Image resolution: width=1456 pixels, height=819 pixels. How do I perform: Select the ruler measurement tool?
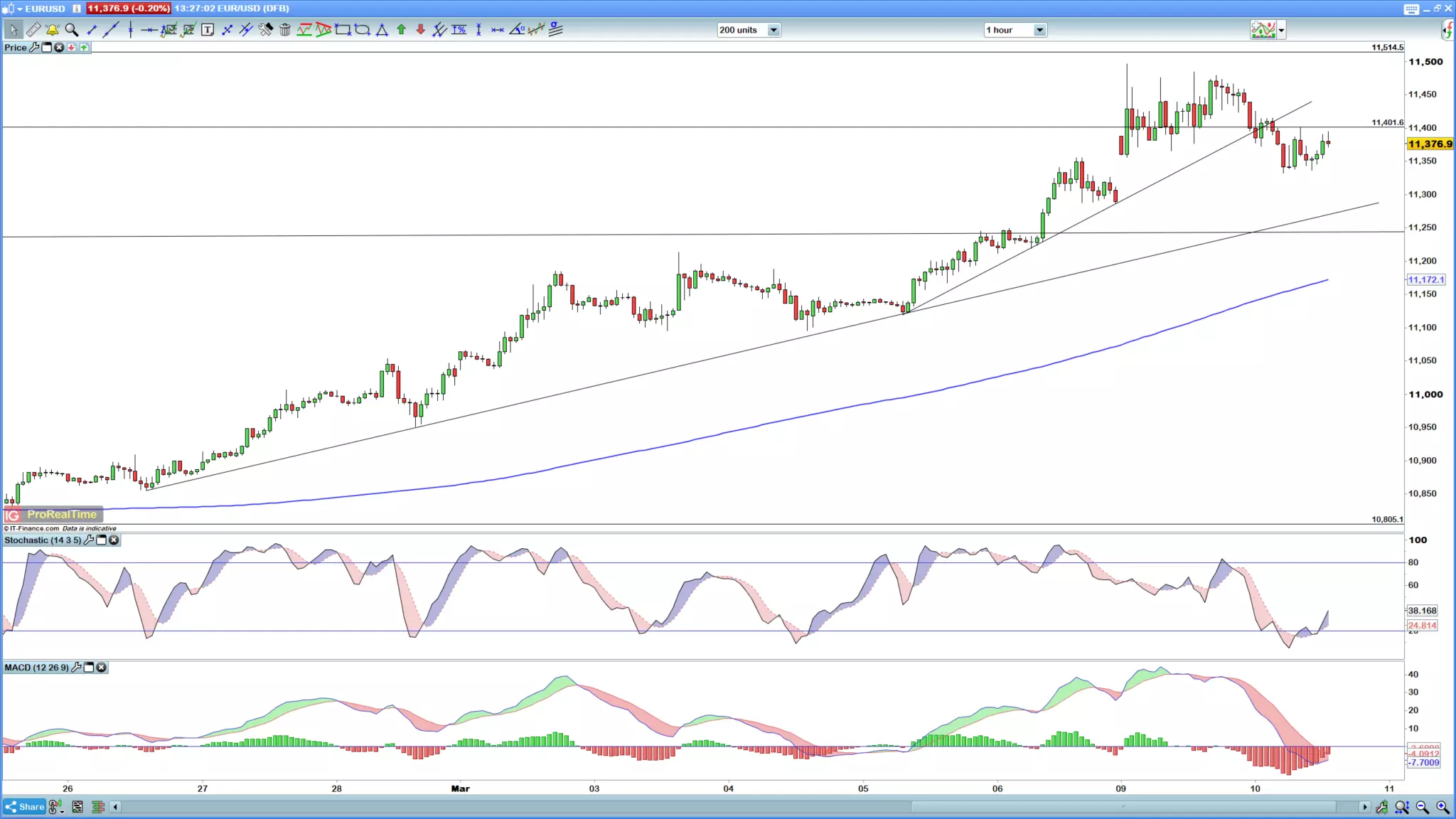pyautogui.click(x=33, y=30)
